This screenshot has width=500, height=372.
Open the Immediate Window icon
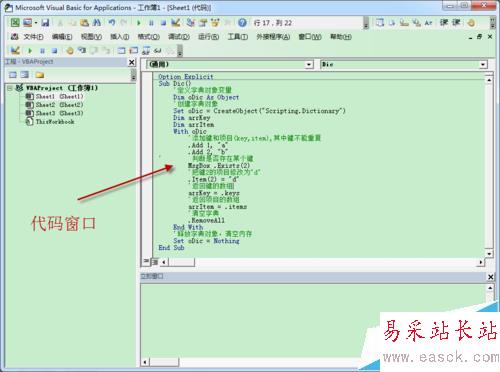[134, 50]
